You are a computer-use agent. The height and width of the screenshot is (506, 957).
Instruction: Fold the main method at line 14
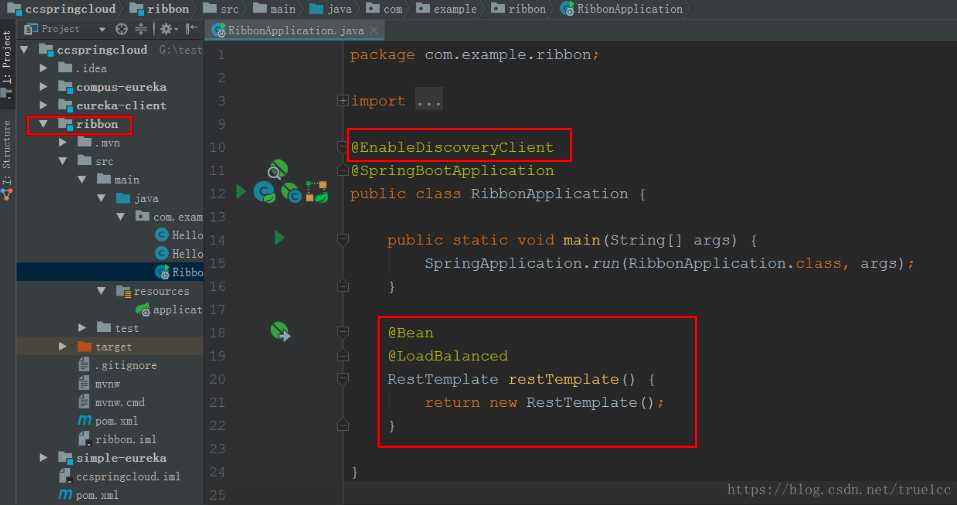pyautogui.click(x=342, y=240)
